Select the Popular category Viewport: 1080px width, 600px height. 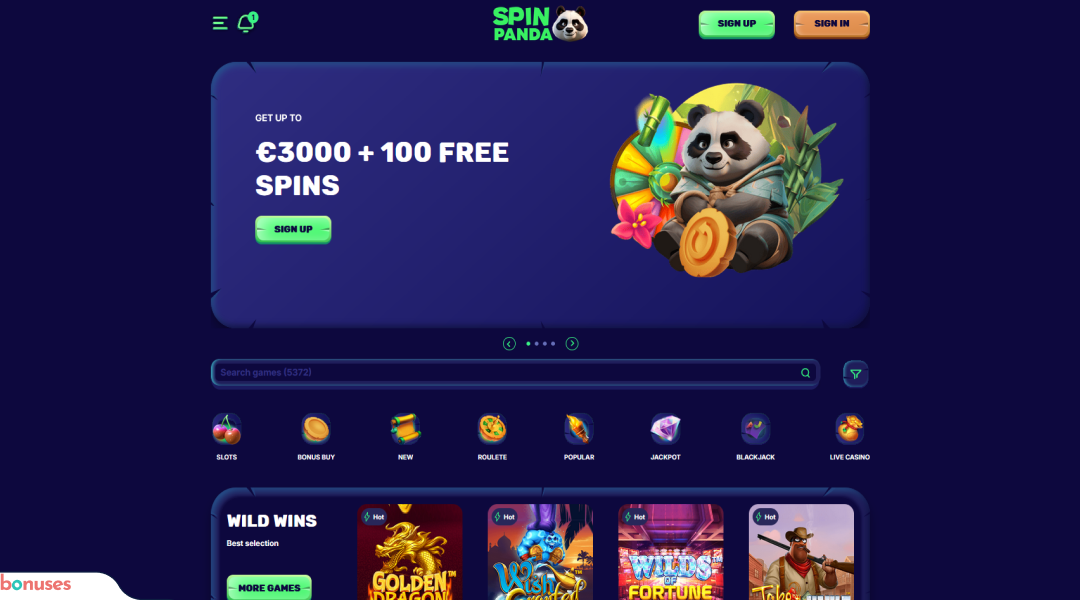tap(579, 437)
